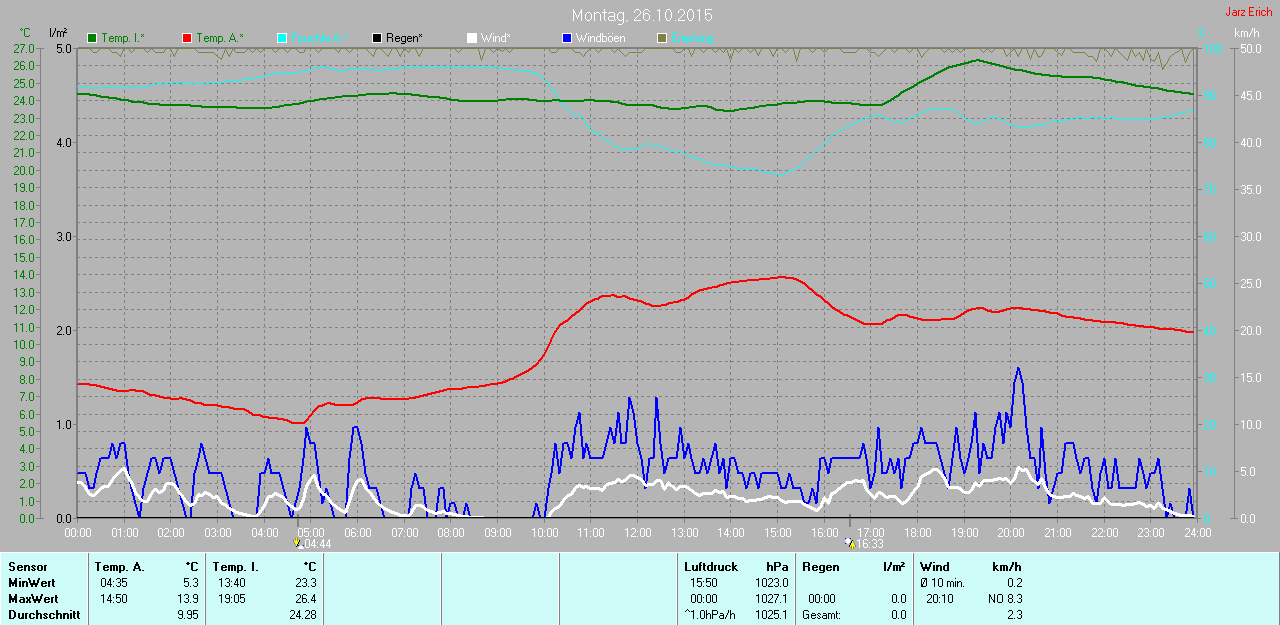The width and height of the screenshot is (1280, 625).
Task: Click the time 15:50 in Luftdruck column
Action: [704, 582]
